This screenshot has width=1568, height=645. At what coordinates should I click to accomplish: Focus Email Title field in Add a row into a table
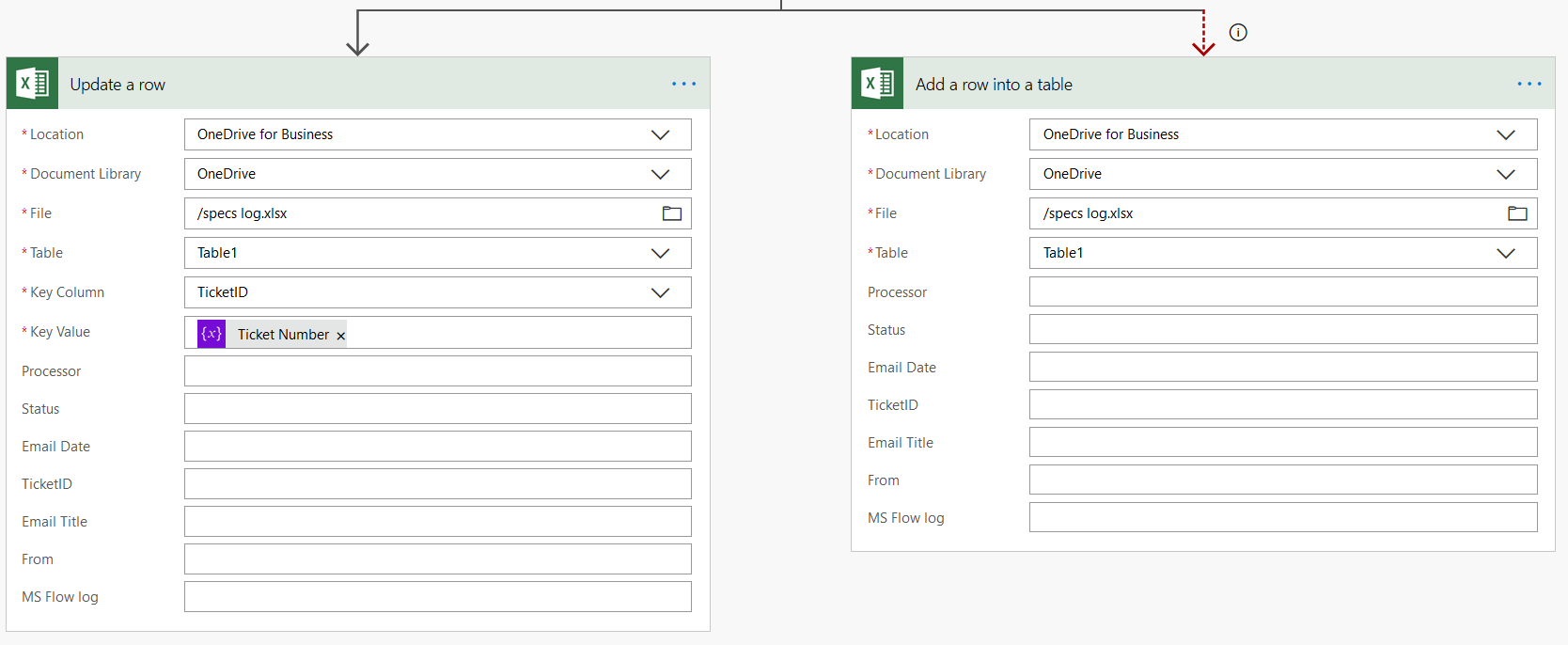pos(1283,442)
